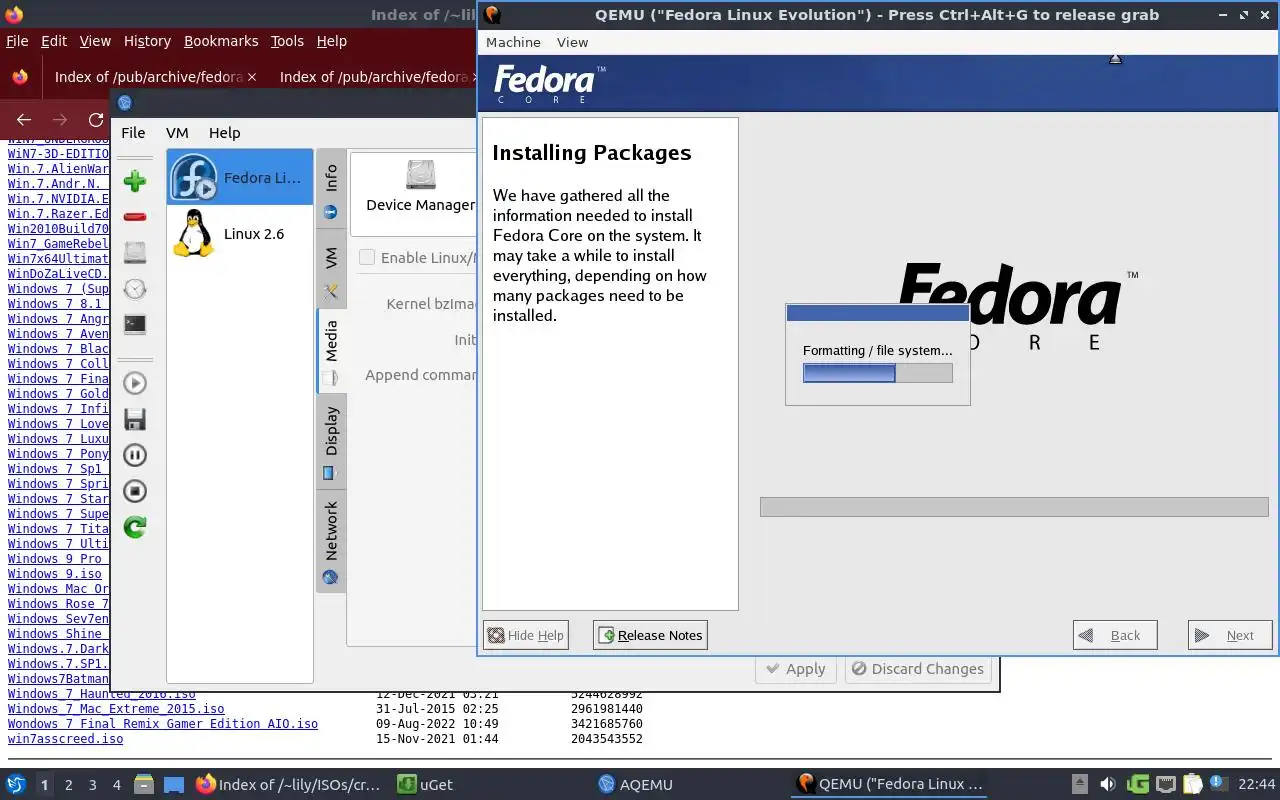Open AQEMU File menu
Viewport: 1280px width, 800px height.
[x=133, y=133]
